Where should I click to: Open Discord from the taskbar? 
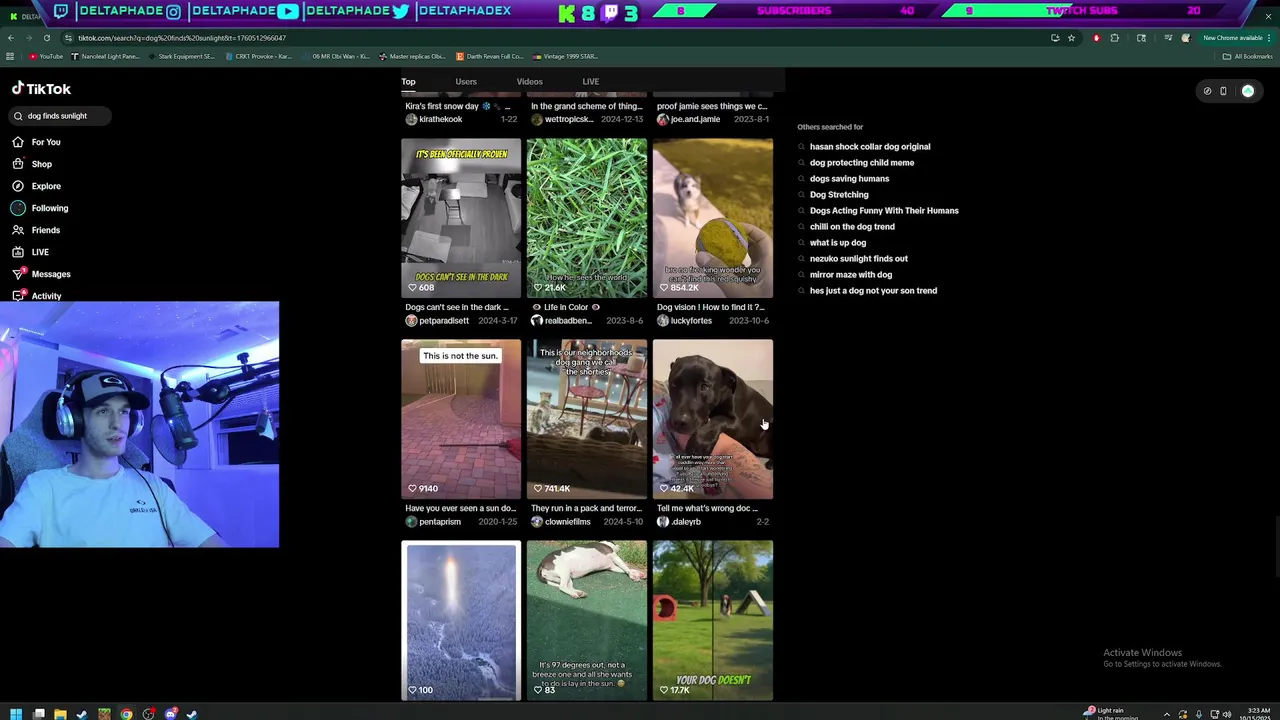point(170,714)
